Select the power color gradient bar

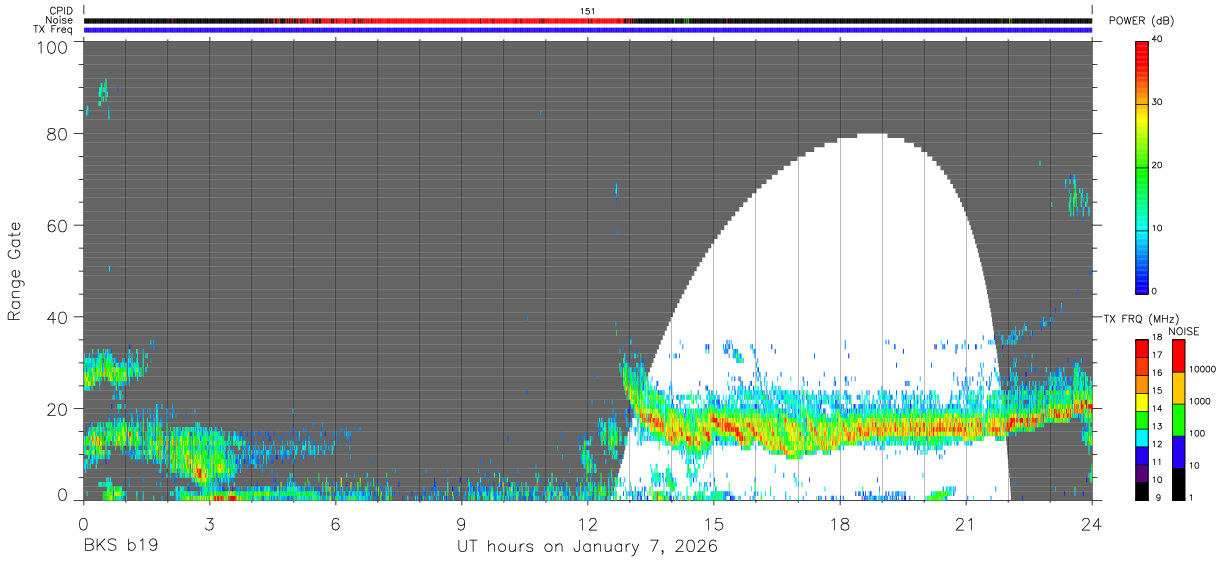pyautogui.click(x=1142, y=166)
